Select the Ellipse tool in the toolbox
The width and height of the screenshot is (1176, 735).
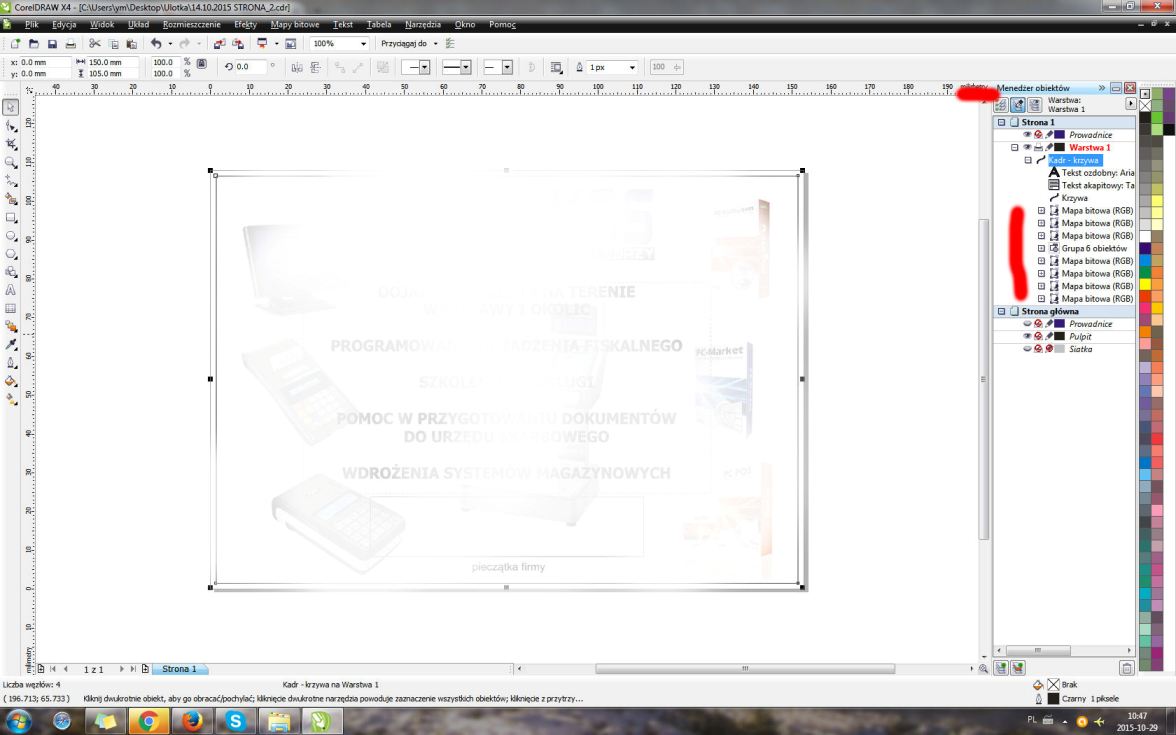(x=12, y=236)
